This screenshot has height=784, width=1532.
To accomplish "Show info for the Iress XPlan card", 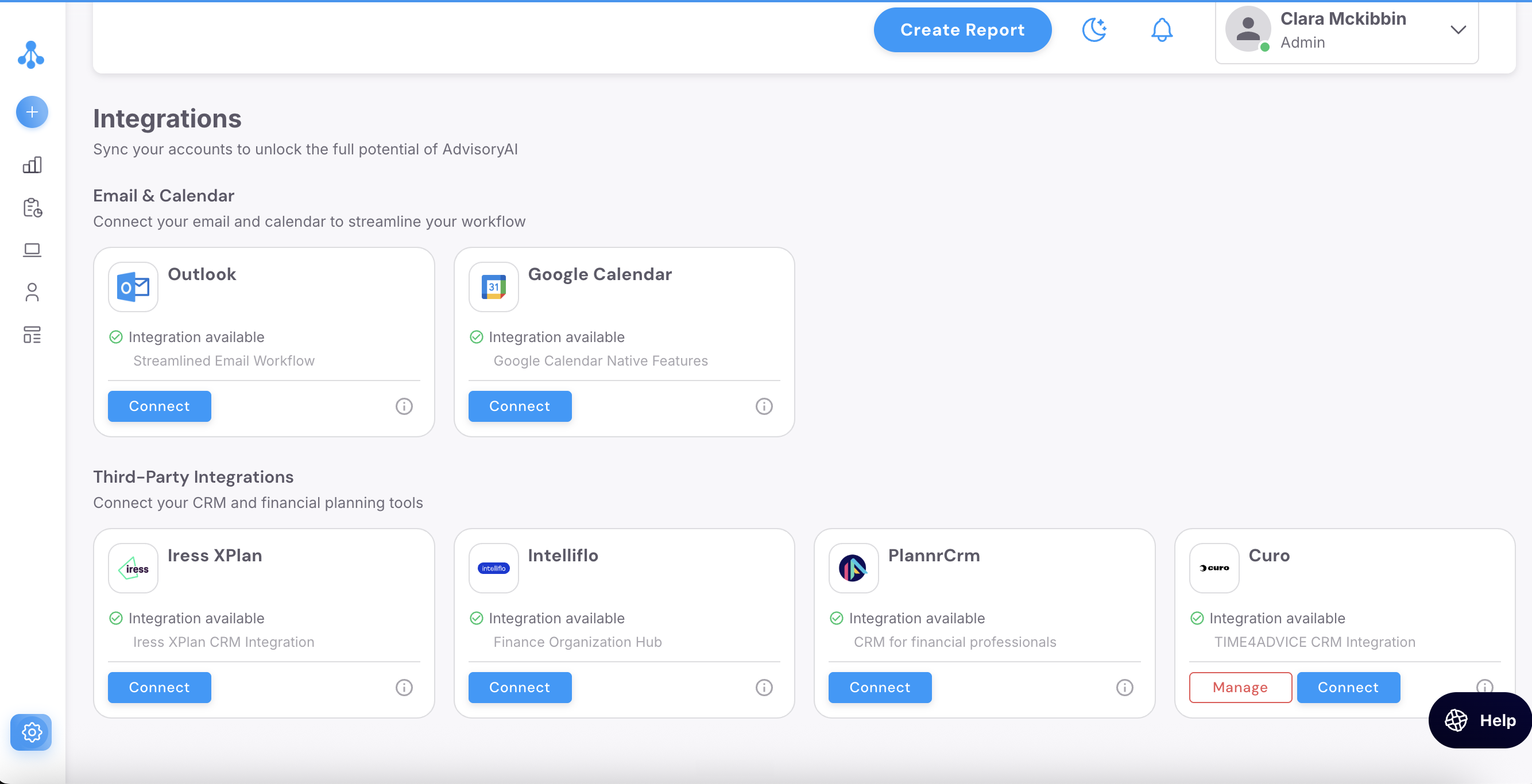I will click(x=404, y=688).
